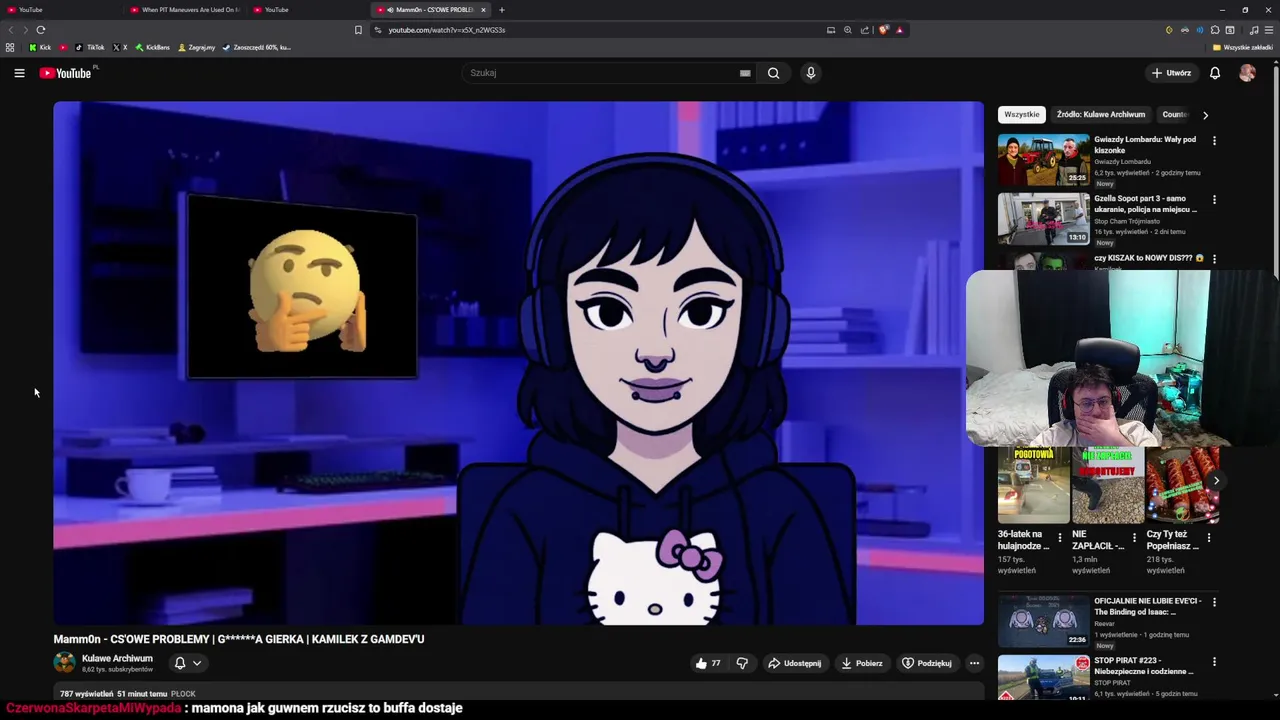This screenshot has width=1280, height=720.
Task: Open 'Gwiazdy Lombardu' tractor thumbnail
Action: [1043, 159]
